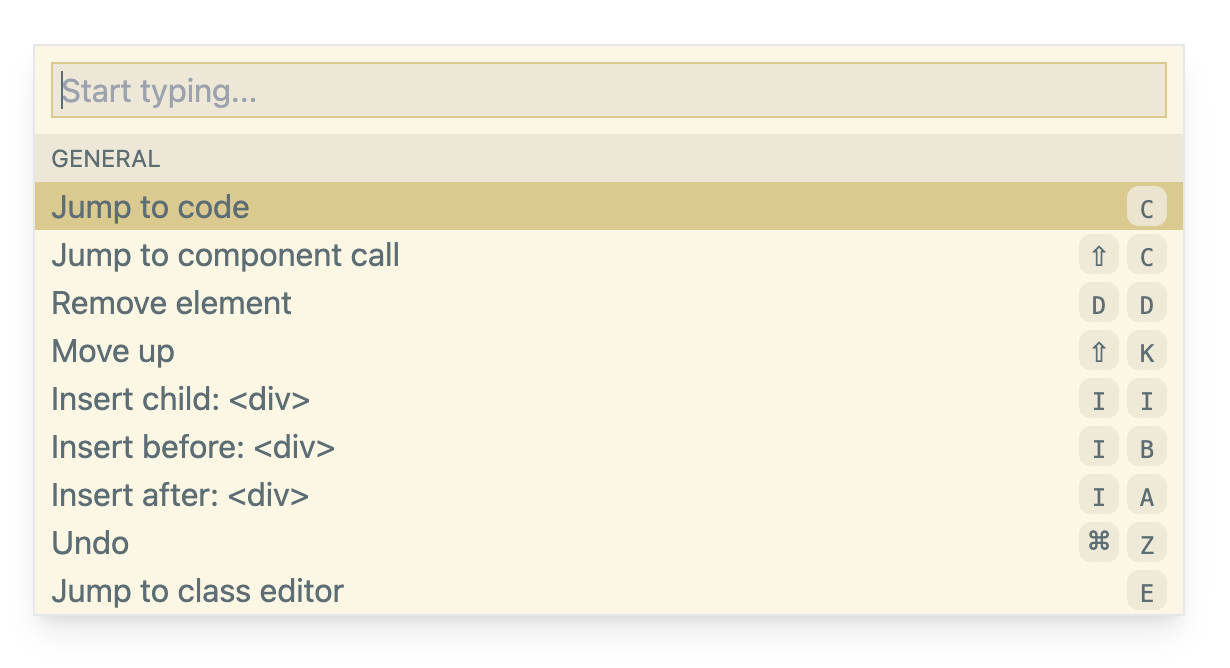Click the C key badge on 'Jump to code'
Viewport: 1230px width, 668px height.
(1147, 208)
